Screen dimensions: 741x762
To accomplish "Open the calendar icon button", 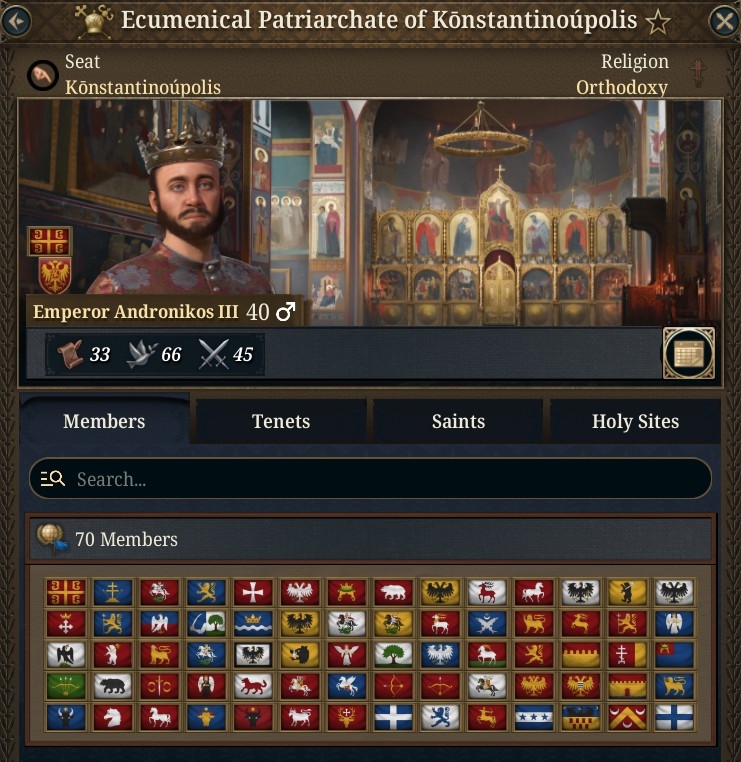I will (689, 353).
